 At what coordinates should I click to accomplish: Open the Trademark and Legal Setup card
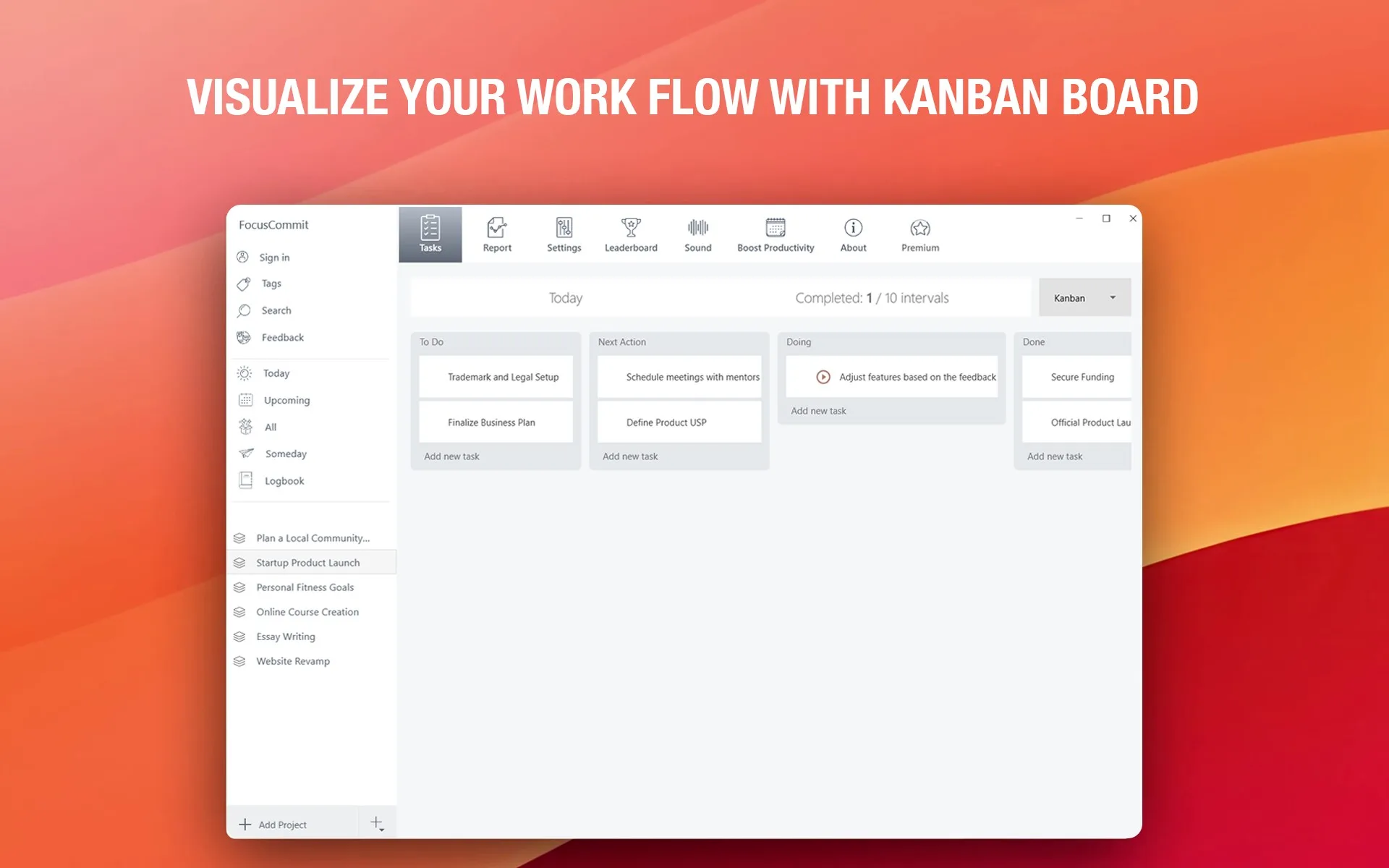tap(496, 377)
